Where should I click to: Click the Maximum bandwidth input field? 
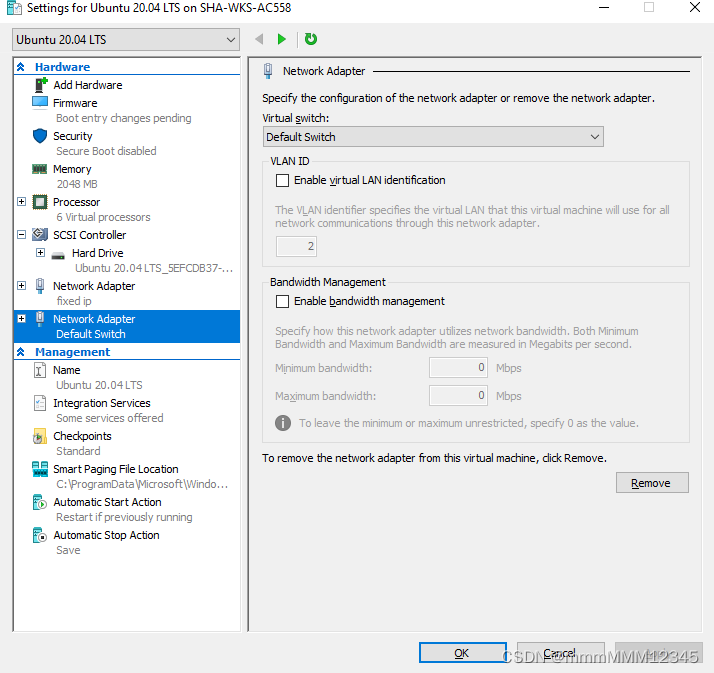[x=458, y=395]
